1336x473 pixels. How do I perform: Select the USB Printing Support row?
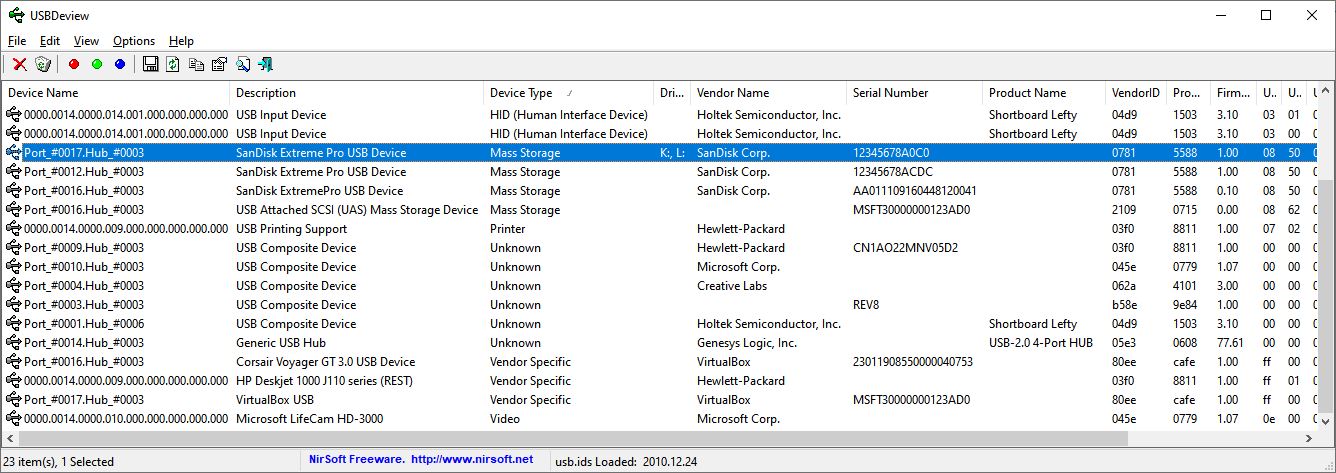pyautogui.click(x=660, y=229)
